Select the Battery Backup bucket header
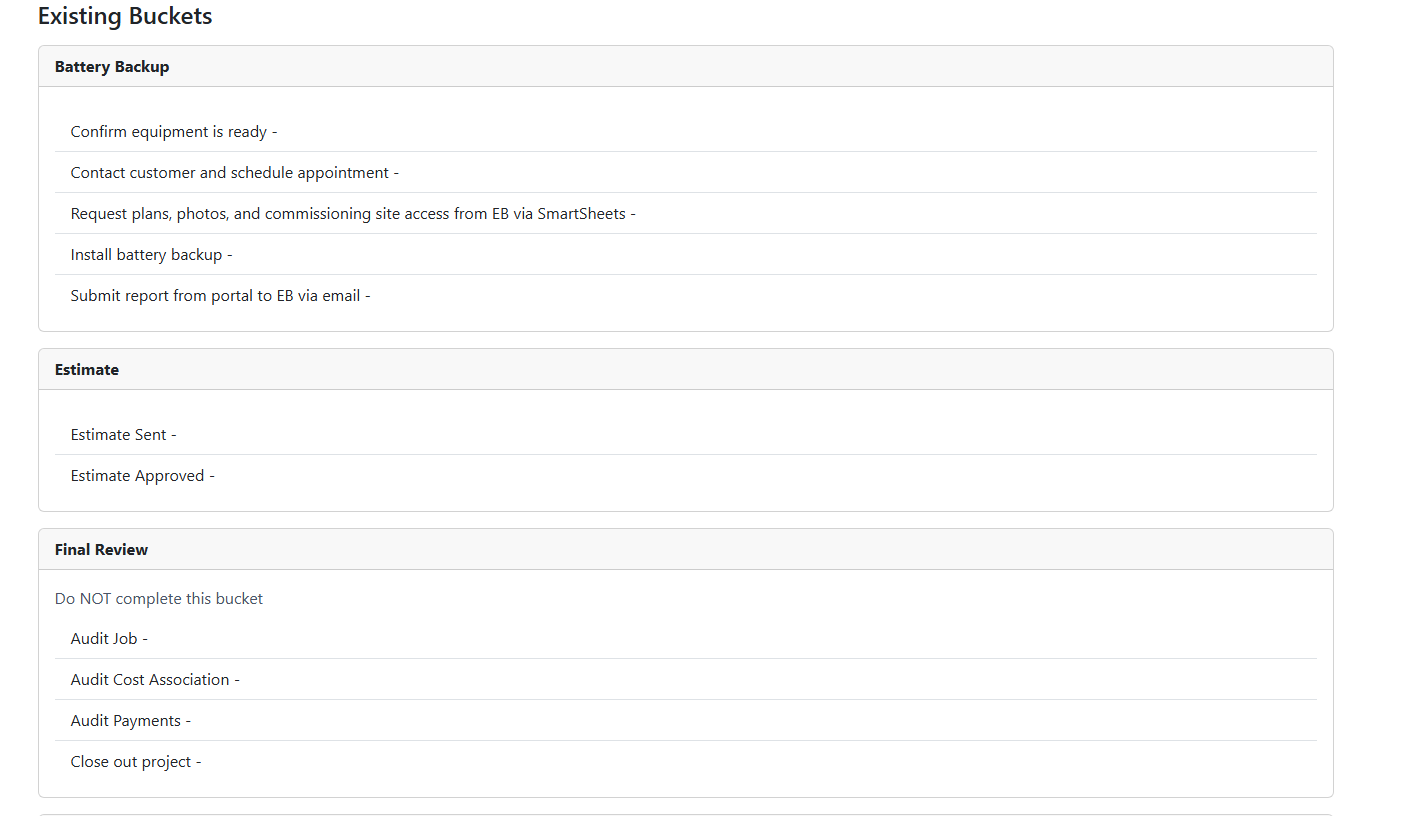This screenshot has height=816, width=1405. 112,67
